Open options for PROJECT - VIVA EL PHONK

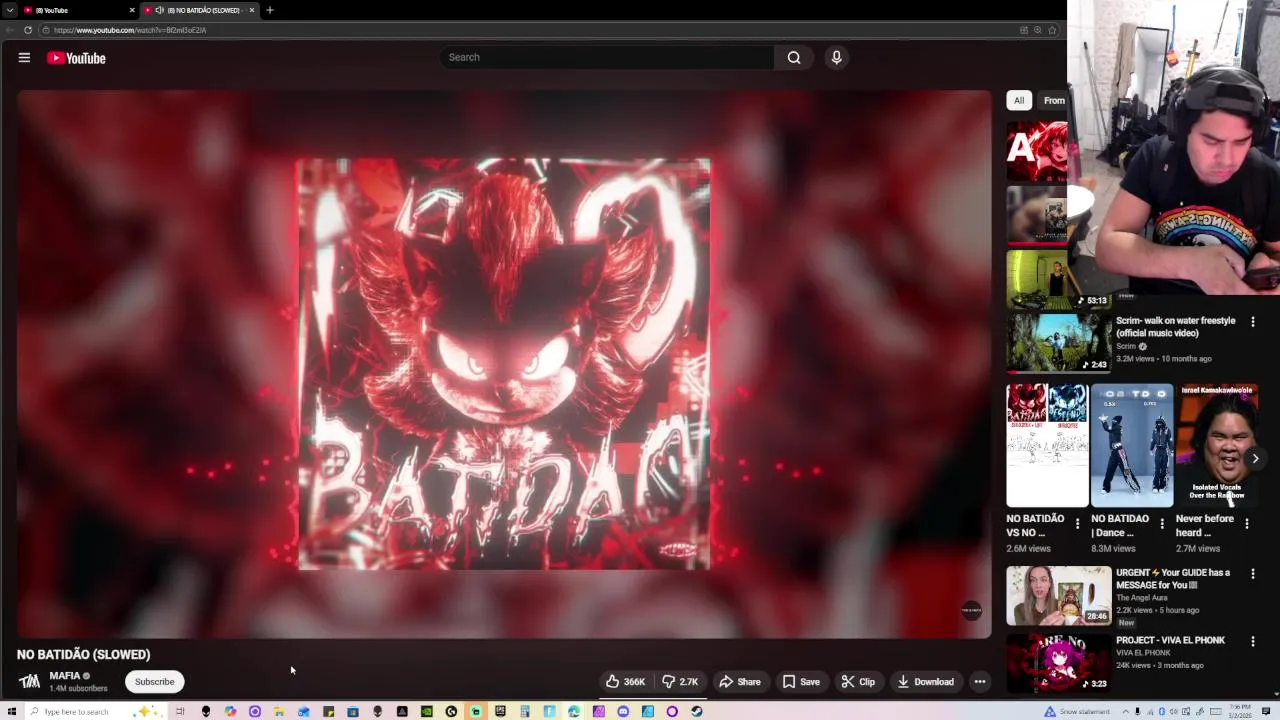(1252, 641)
